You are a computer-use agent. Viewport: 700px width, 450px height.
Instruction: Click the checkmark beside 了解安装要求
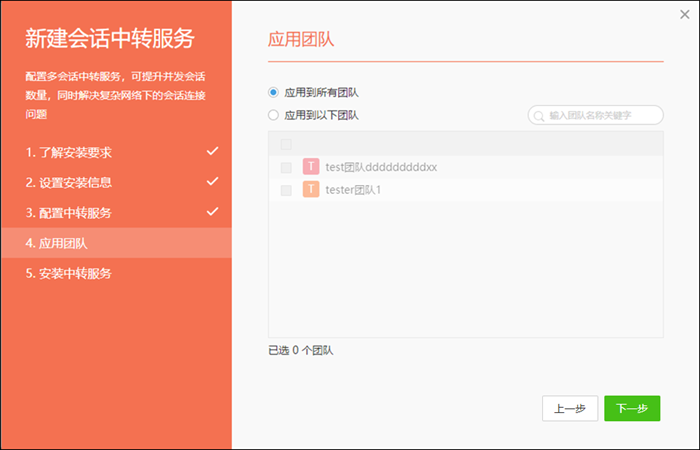pos(212,152)
